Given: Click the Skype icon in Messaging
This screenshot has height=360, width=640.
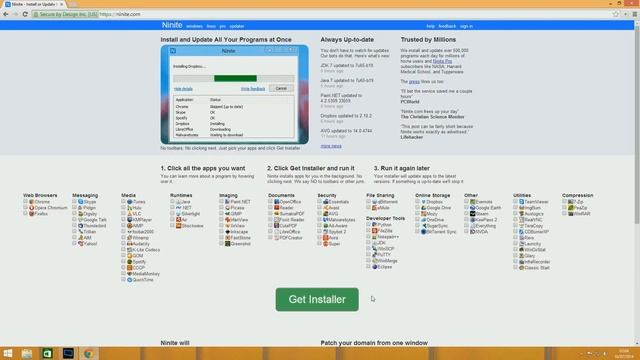Looking at the screenshot, I should pos(80,202).
